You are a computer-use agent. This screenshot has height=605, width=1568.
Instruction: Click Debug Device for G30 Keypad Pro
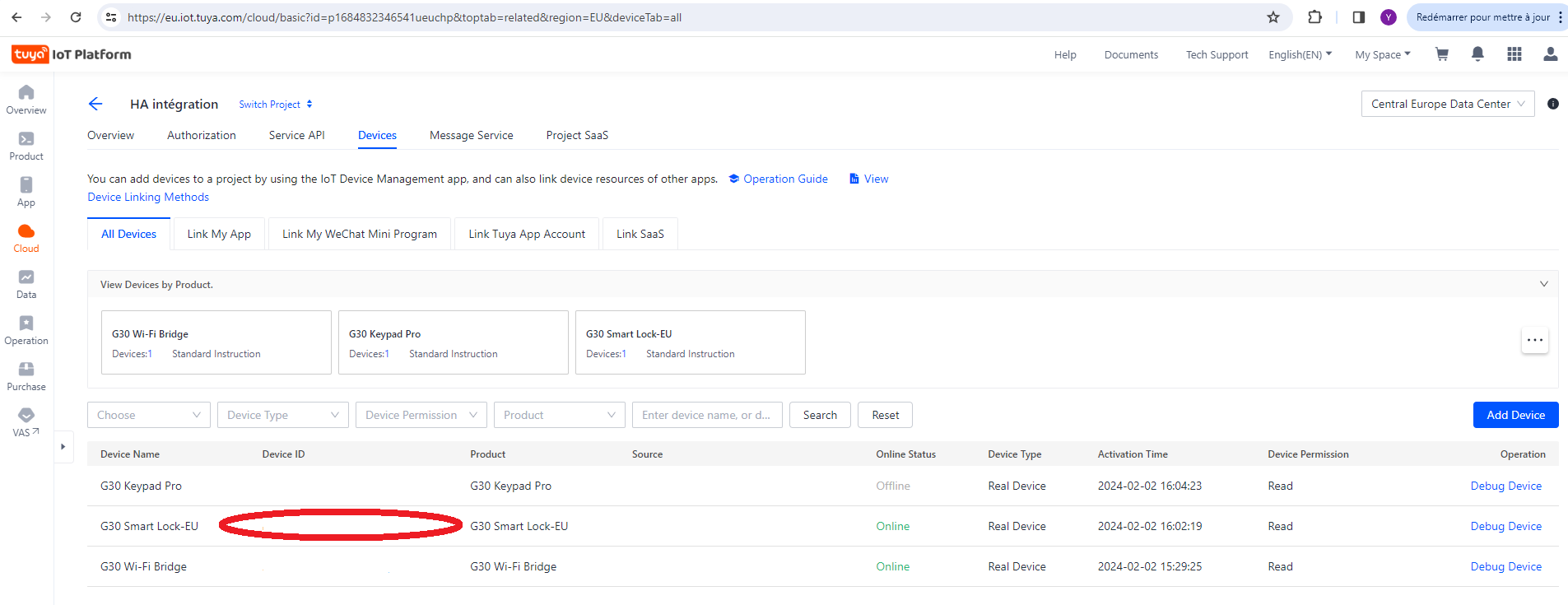[x=1506, y=486]
